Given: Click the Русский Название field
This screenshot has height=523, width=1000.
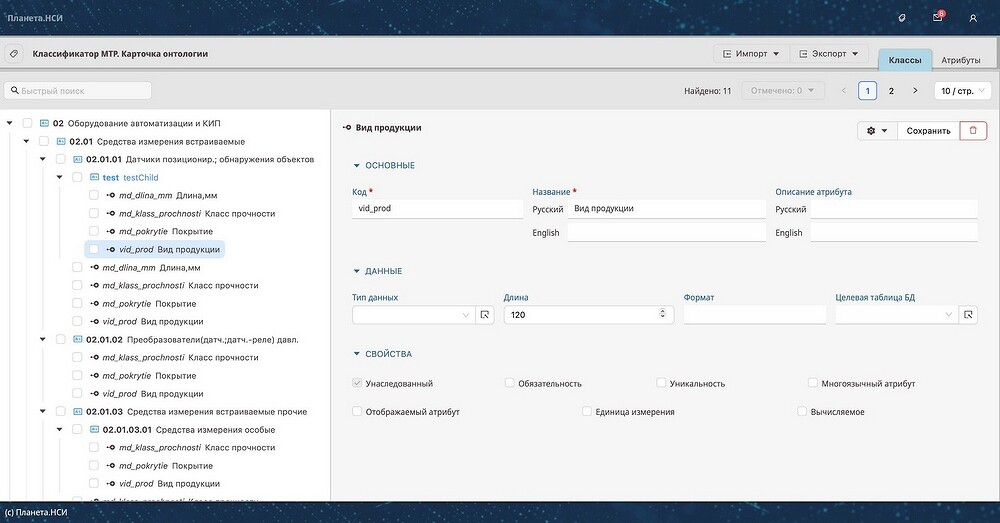Looking at the screenshot, I should pos(666,209).
